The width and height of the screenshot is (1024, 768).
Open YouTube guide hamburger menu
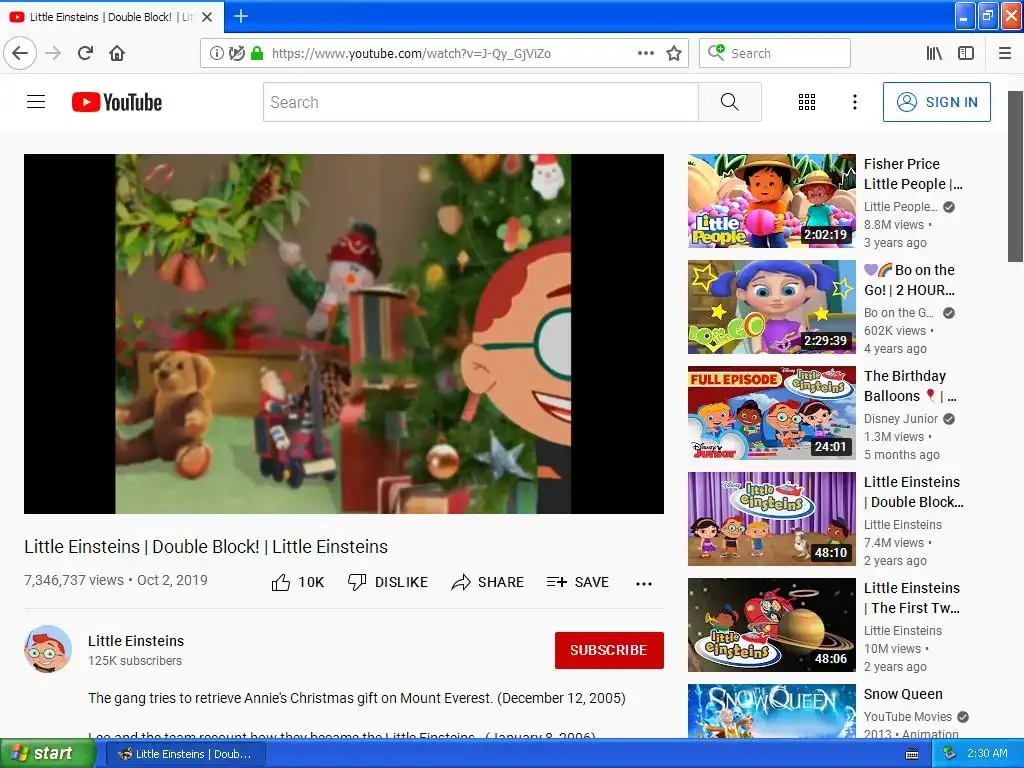pos(36,102)
